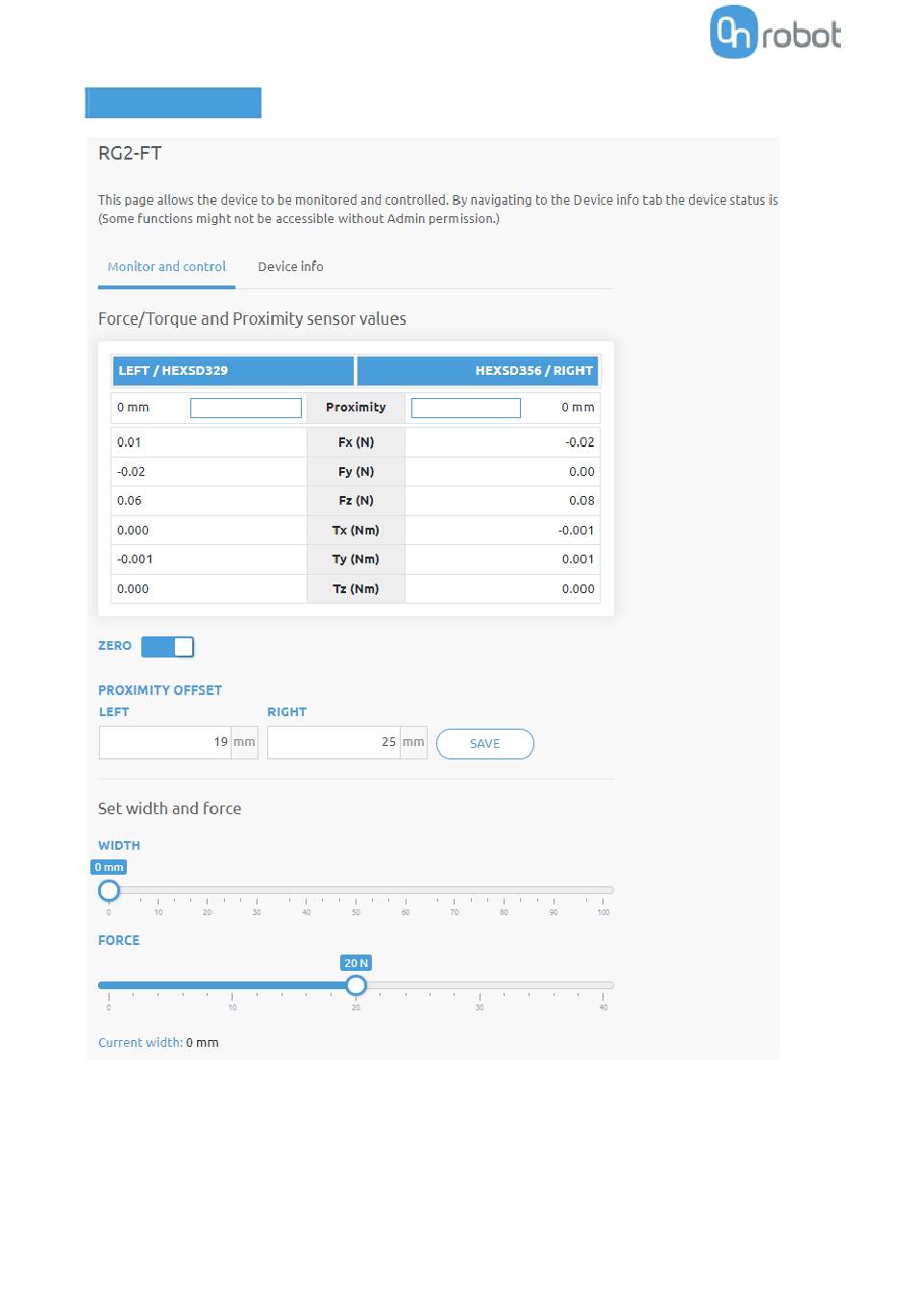
Task: Click the left proximity 0 mm reading
Action: (133, 408)
